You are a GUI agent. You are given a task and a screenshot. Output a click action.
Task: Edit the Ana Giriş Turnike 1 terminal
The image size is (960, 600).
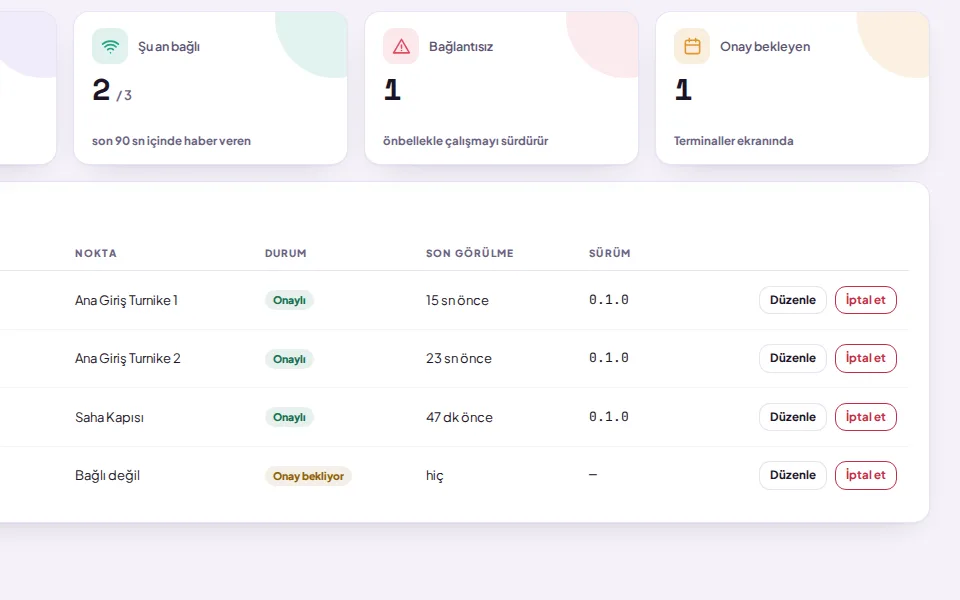(x=793, y=300)
